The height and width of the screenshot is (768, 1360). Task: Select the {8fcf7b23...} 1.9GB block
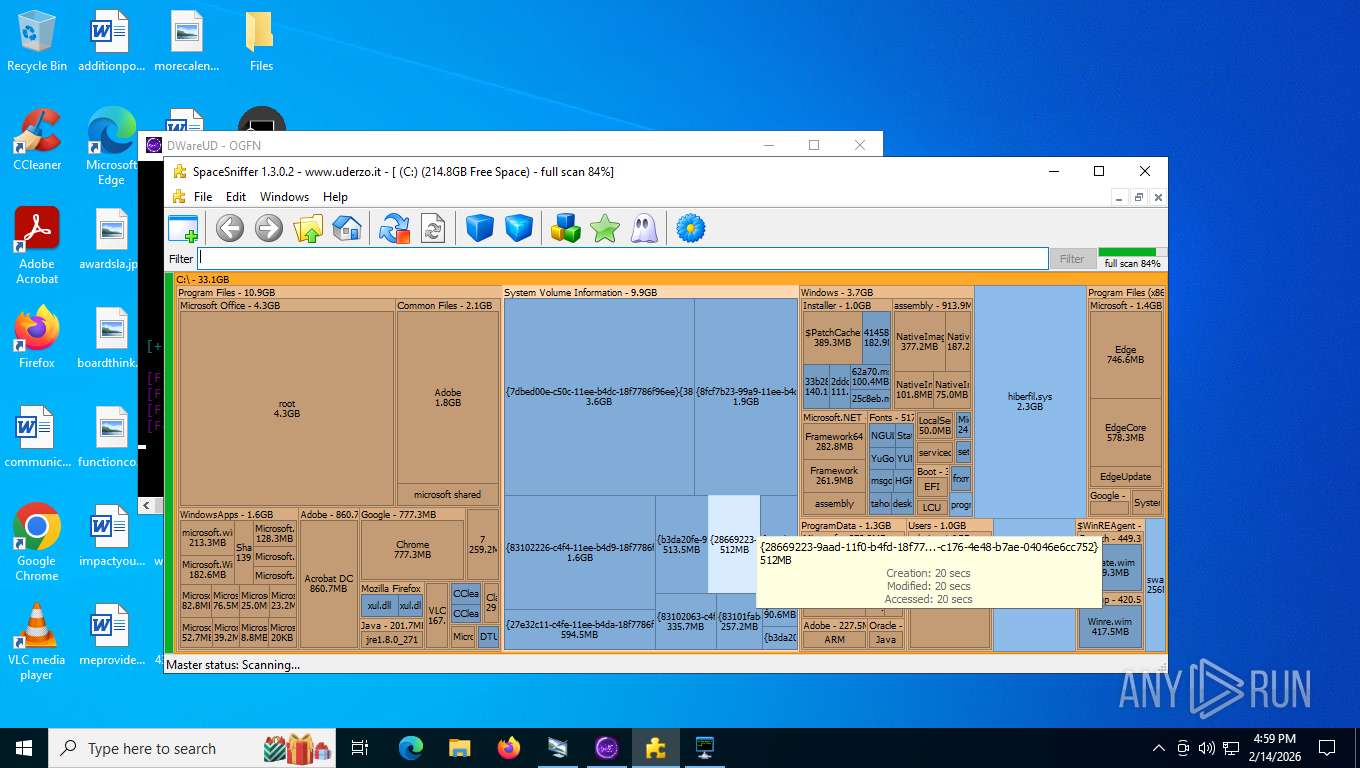746,396
